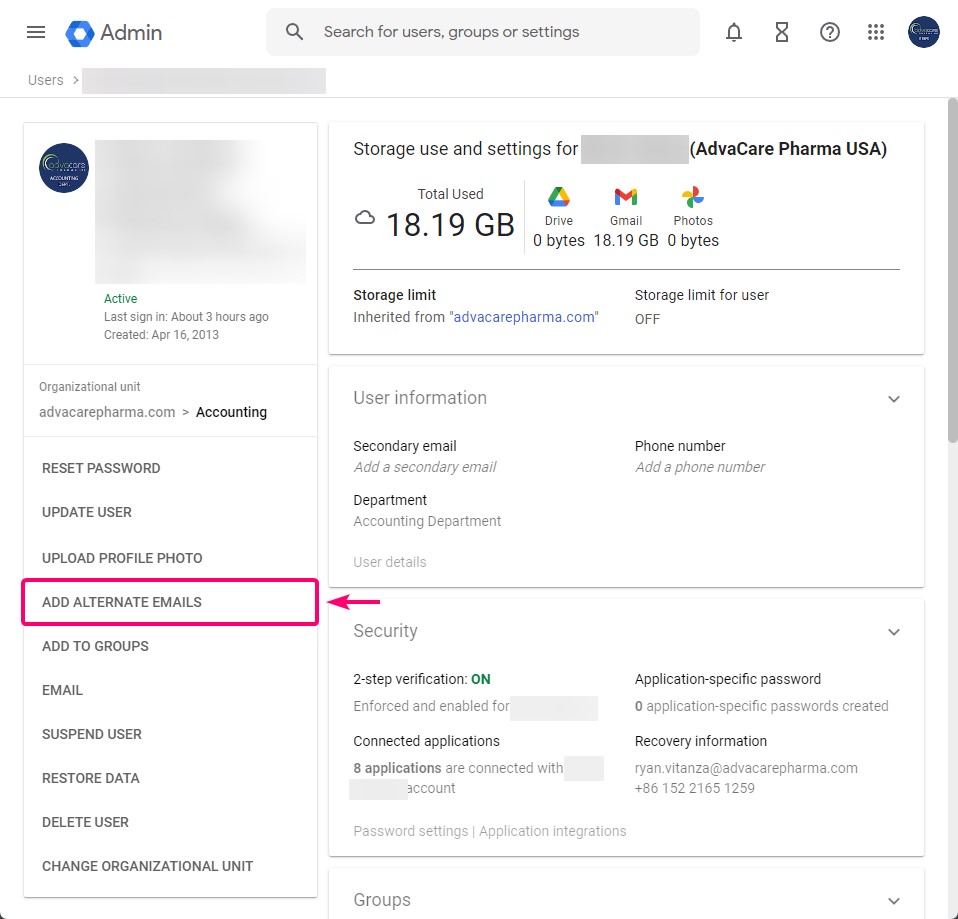Collapse the Security section chevron
The height and width of the screenshot is (919, 958).
(893, 632)
